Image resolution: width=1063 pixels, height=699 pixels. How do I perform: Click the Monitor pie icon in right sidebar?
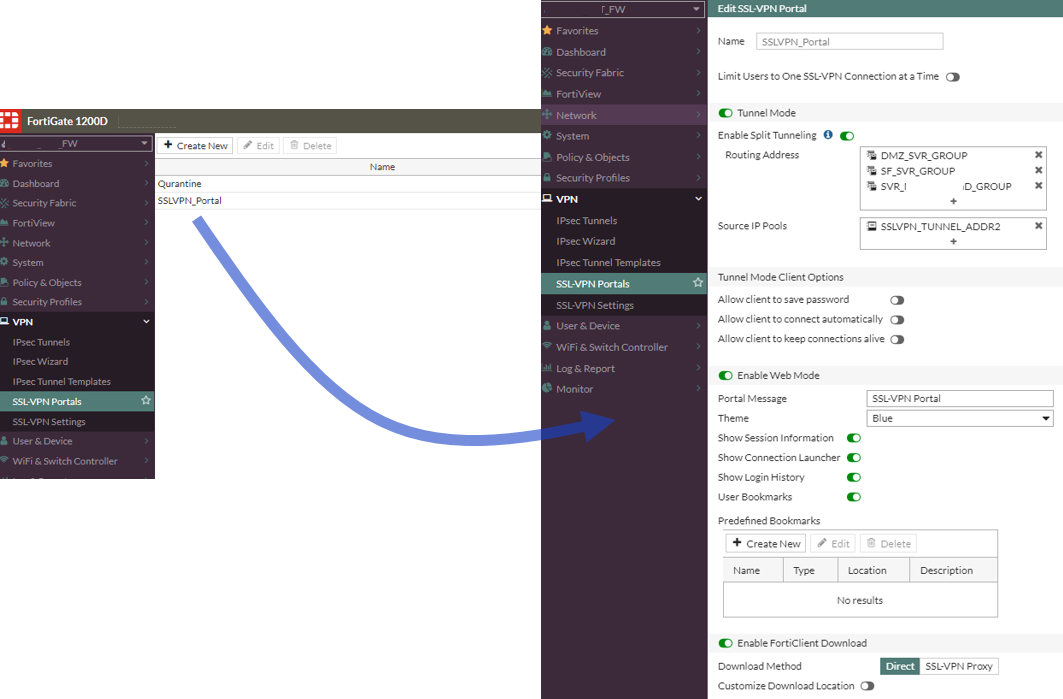click(547, 388)
